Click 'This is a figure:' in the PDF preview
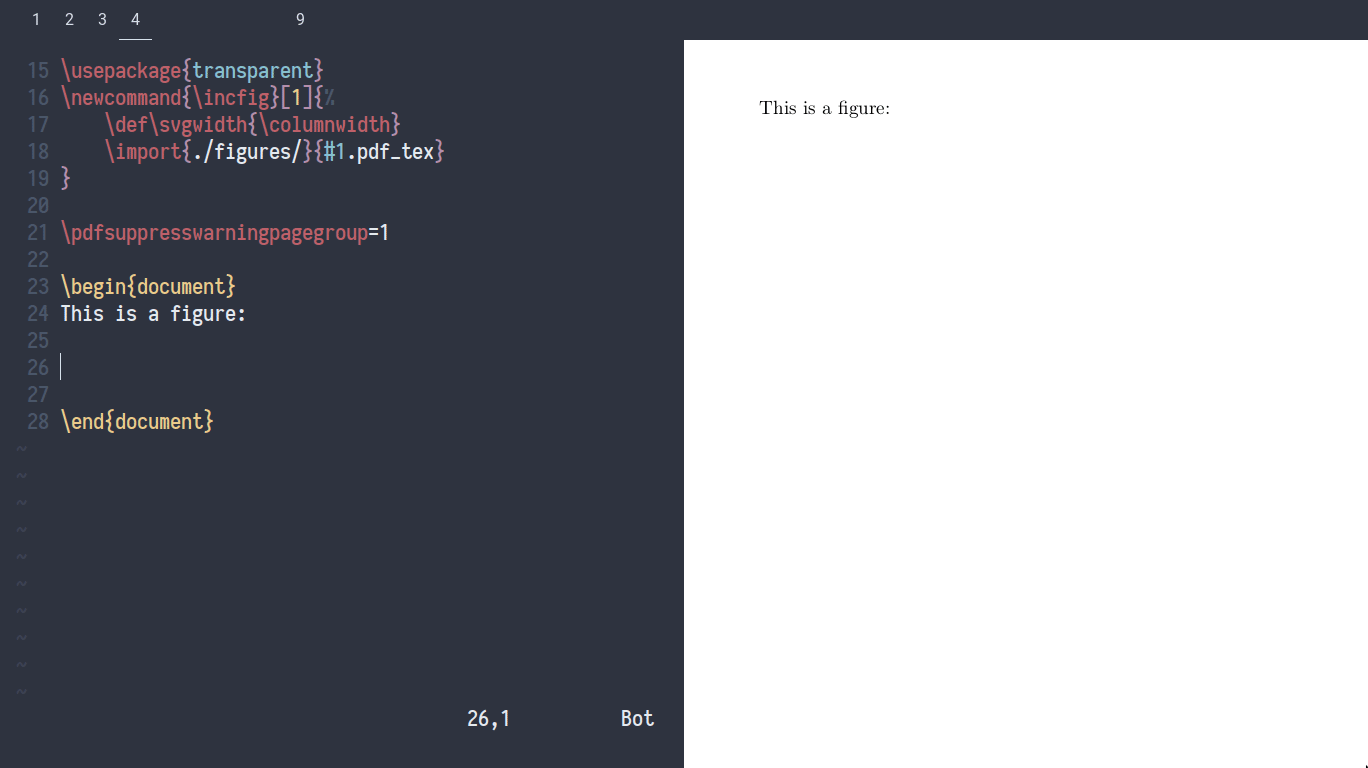Image resolution: width=1368 pixels, height=768 pixels. tap(825, 108)
